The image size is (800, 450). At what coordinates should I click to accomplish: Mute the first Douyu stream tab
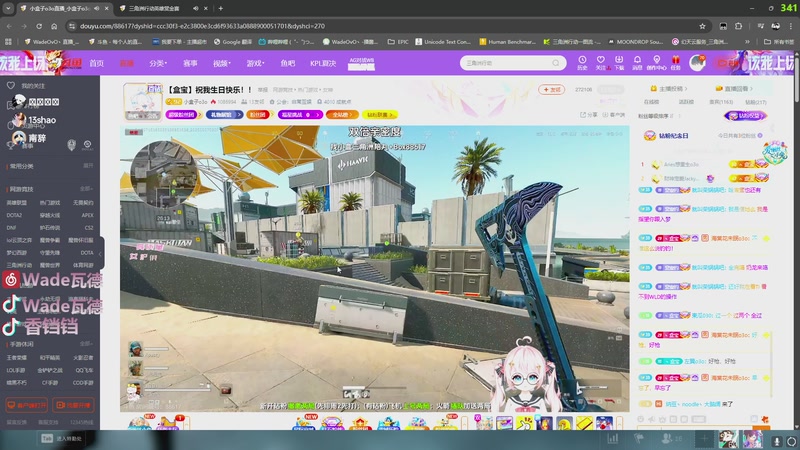point(97,8)
